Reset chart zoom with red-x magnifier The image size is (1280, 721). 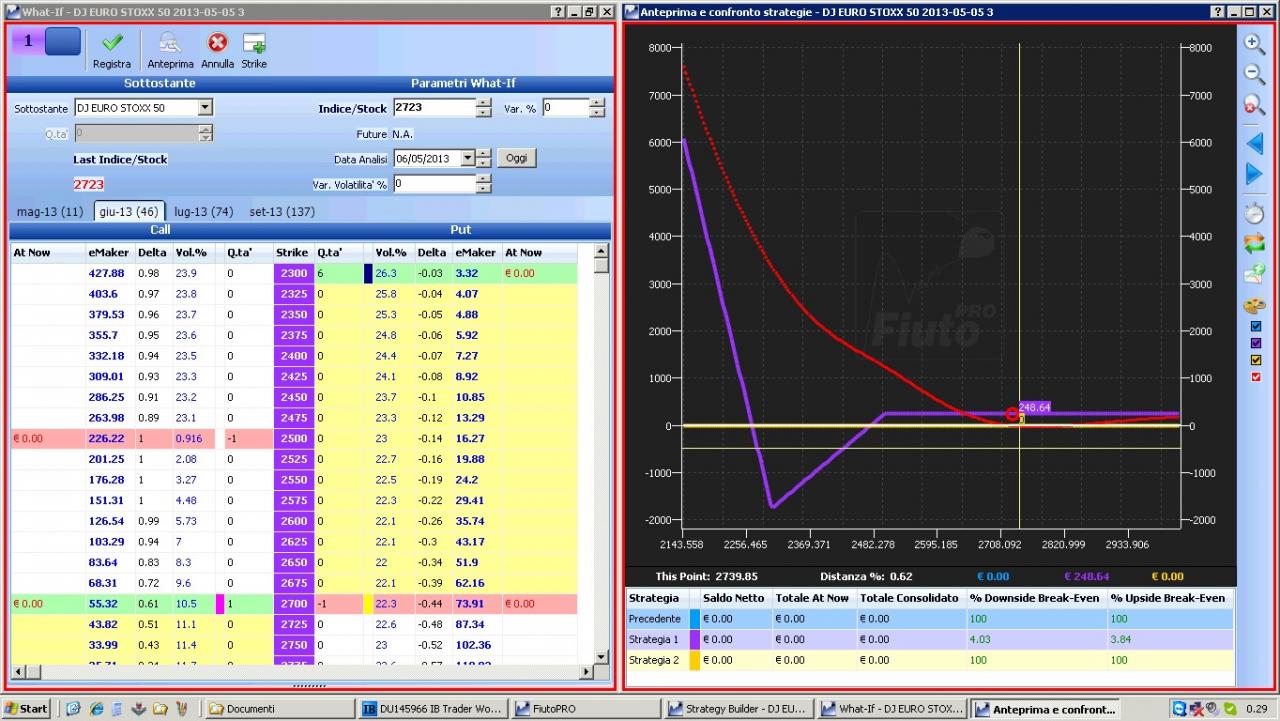tap(1254, 105)
